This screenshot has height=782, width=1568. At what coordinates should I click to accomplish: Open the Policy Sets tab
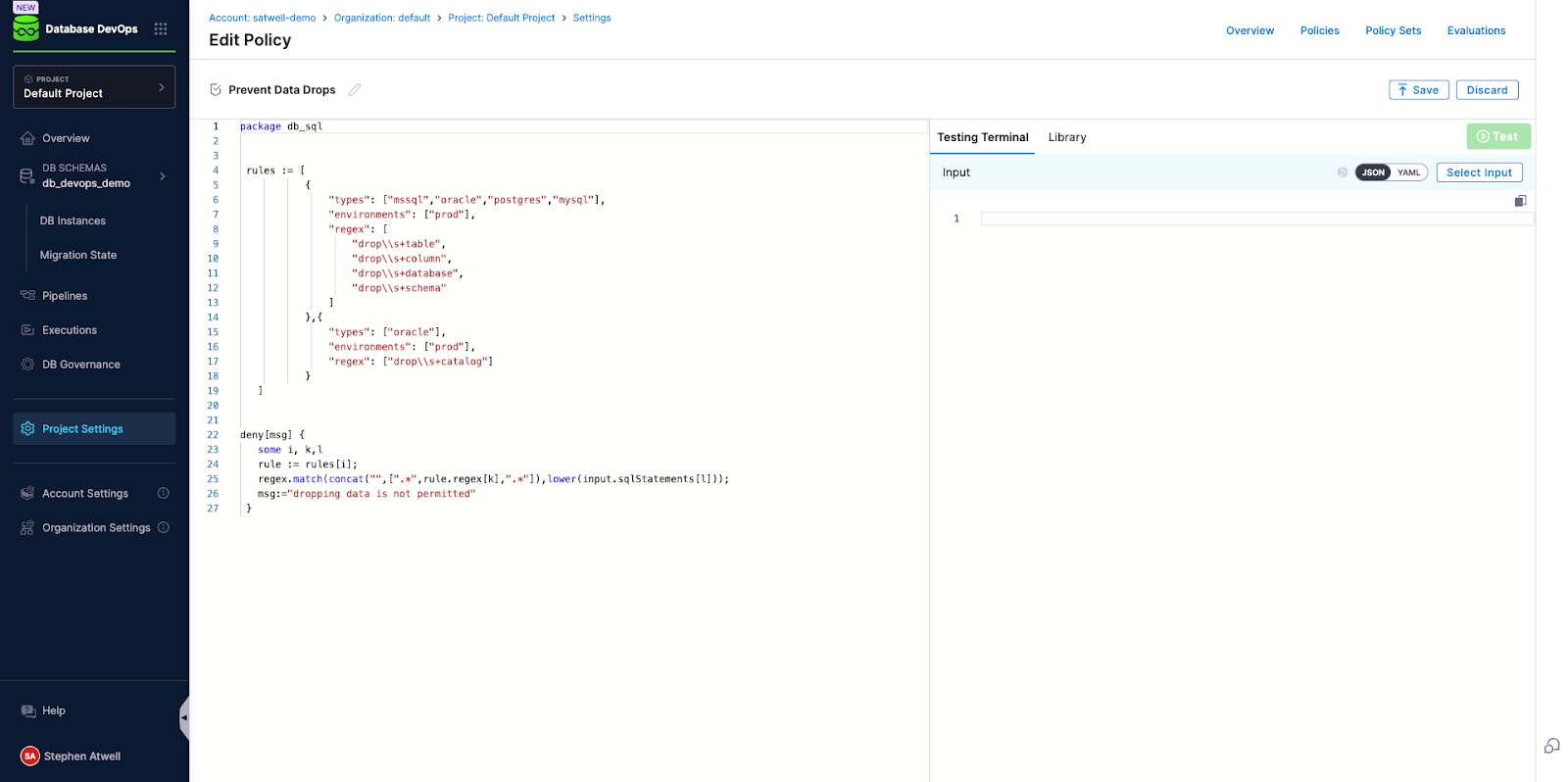coord(1393,30)
